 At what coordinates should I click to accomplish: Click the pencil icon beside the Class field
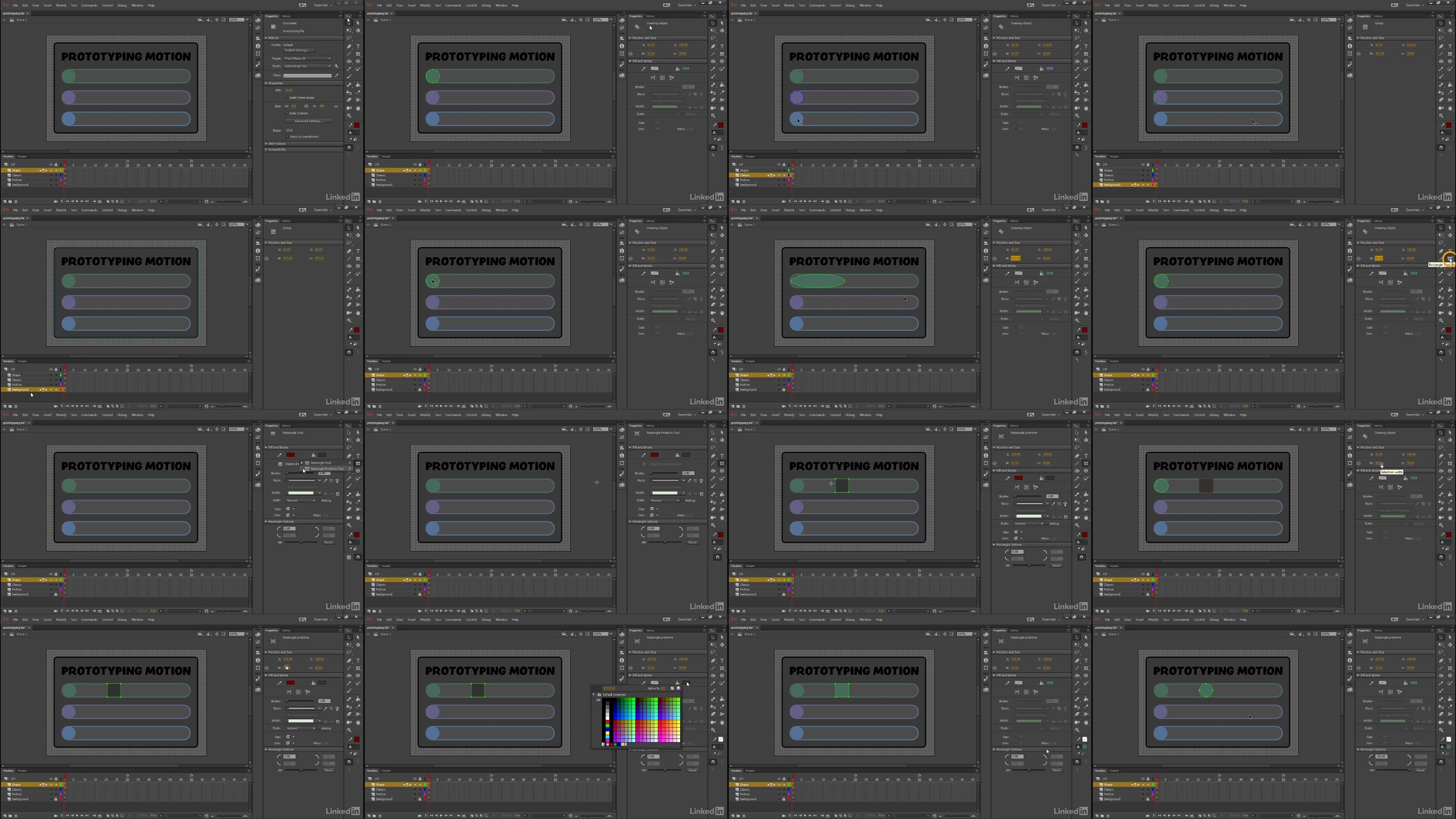click(337, 76)
